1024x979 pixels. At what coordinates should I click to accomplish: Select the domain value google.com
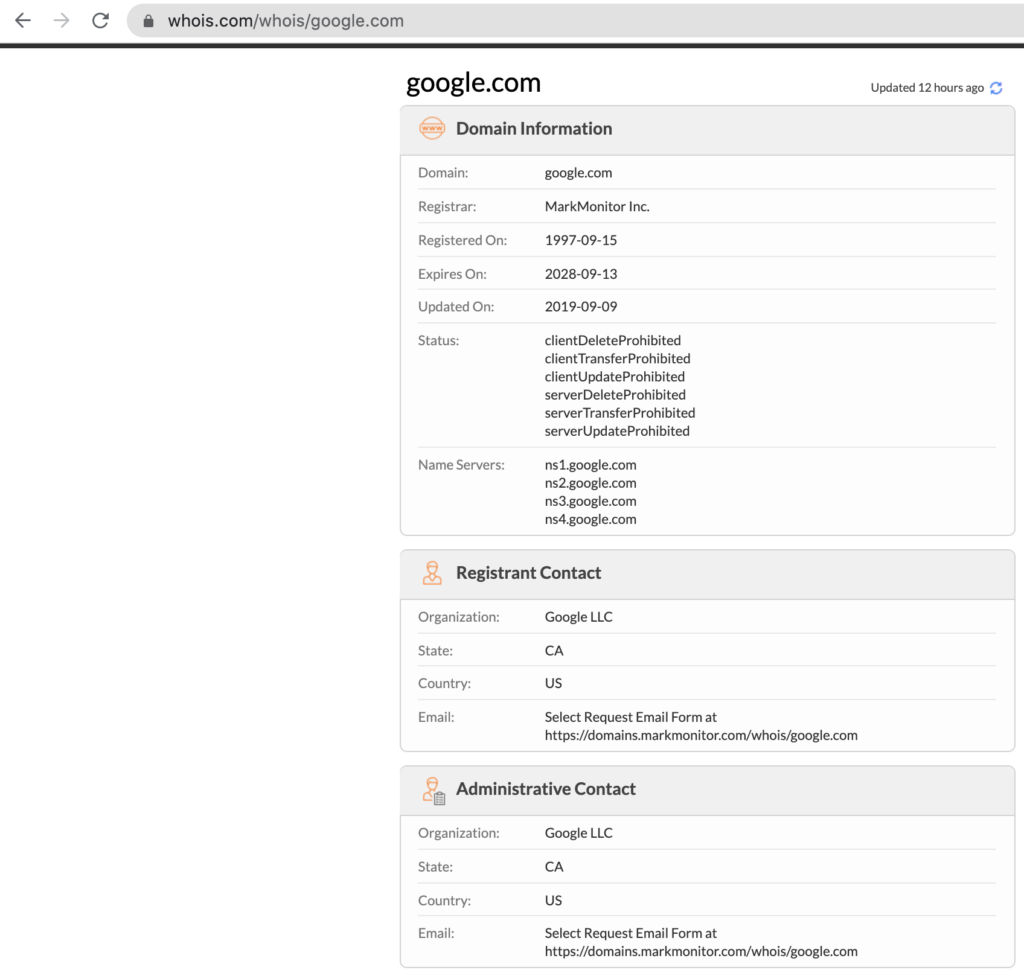(578, 172)
